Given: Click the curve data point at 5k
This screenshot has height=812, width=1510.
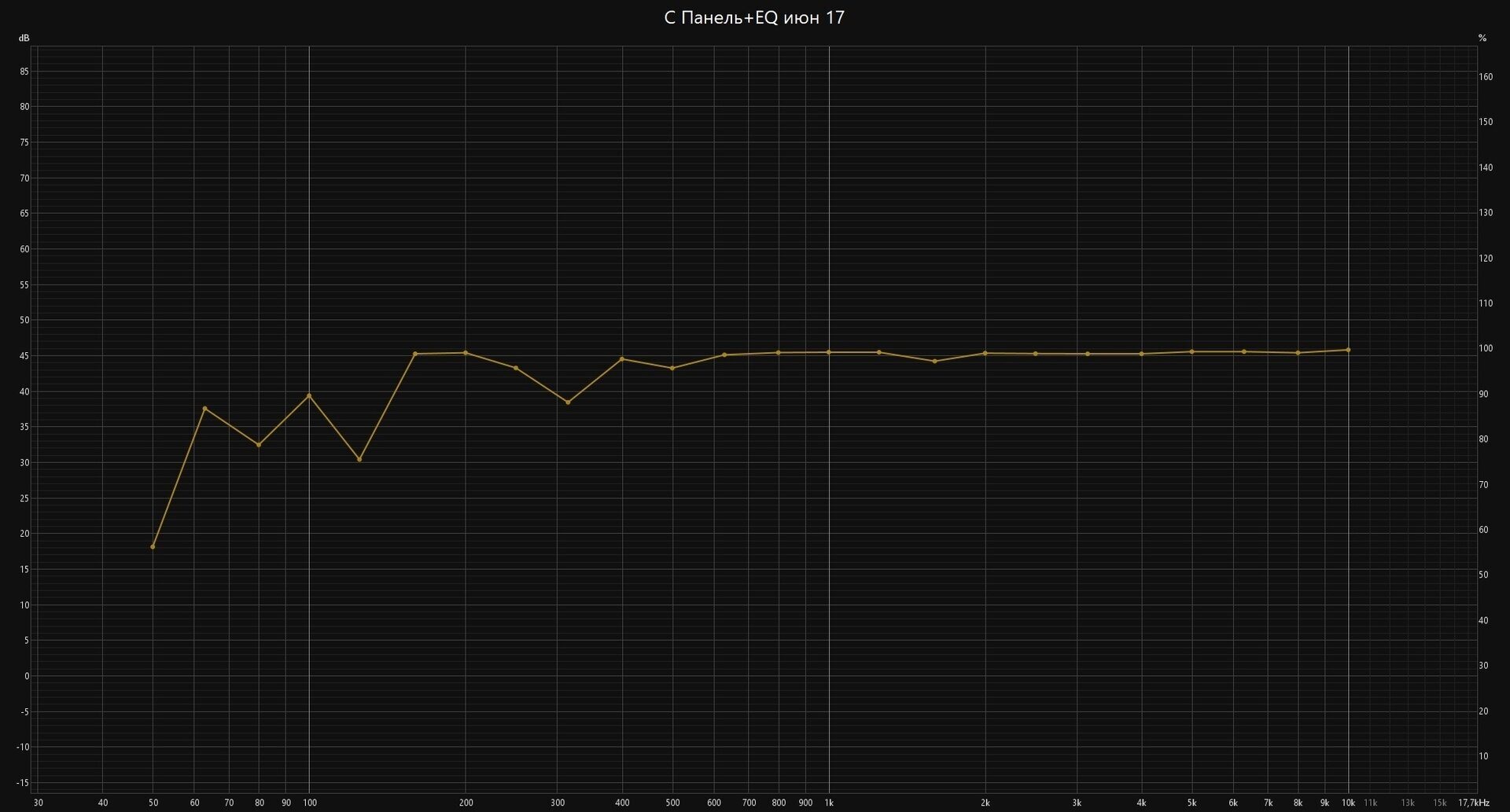Looking at the screenshot, I should 1192,351.
